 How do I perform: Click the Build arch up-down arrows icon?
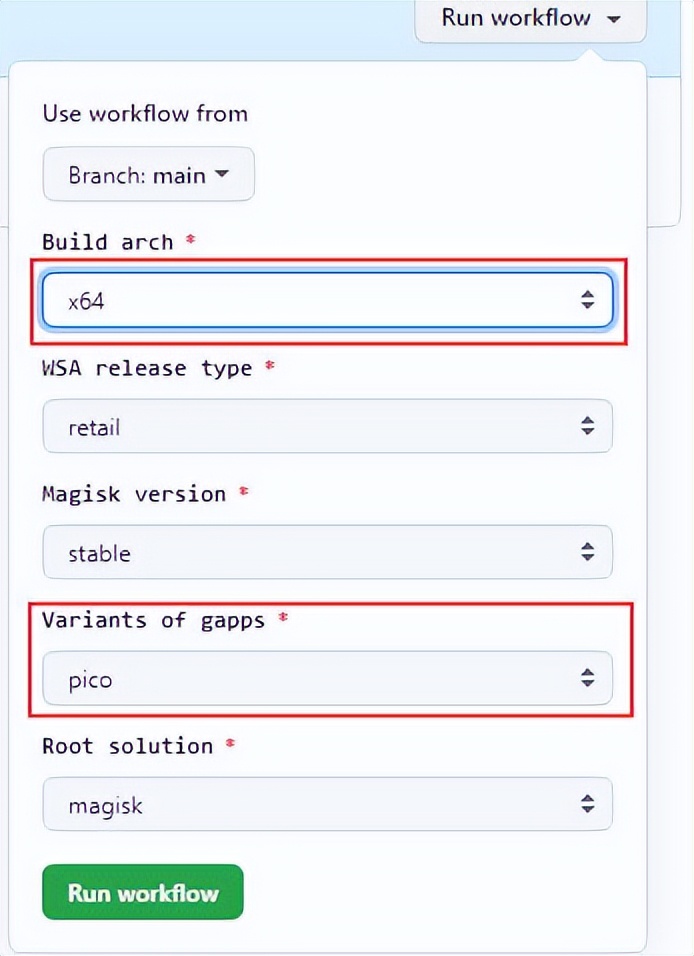tap(588, 300)
